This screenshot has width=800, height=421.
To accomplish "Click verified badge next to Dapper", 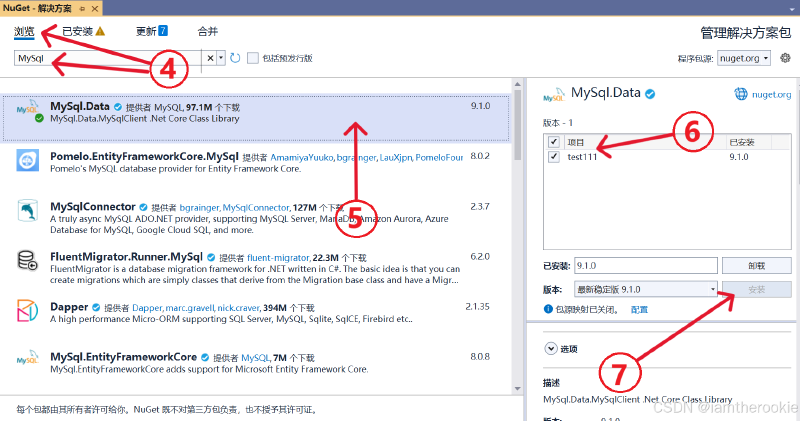I will point(96,307).
